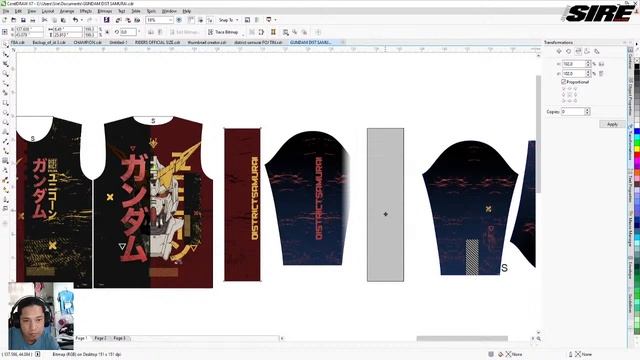Screen dimensions: 640x360
Task: Open the Snap To dropdown
Action: (x=229, y=20)
